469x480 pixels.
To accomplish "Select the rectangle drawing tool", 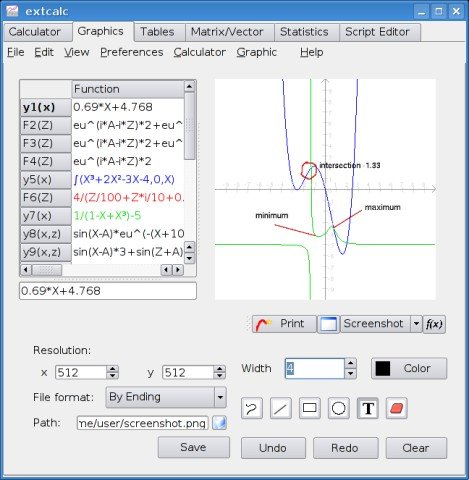I will (x=310, y=408).
